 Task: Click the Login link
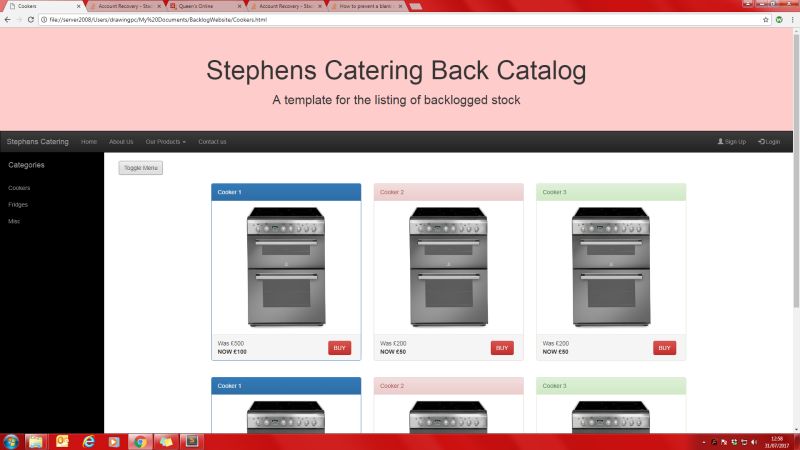(x=769, y=142)
